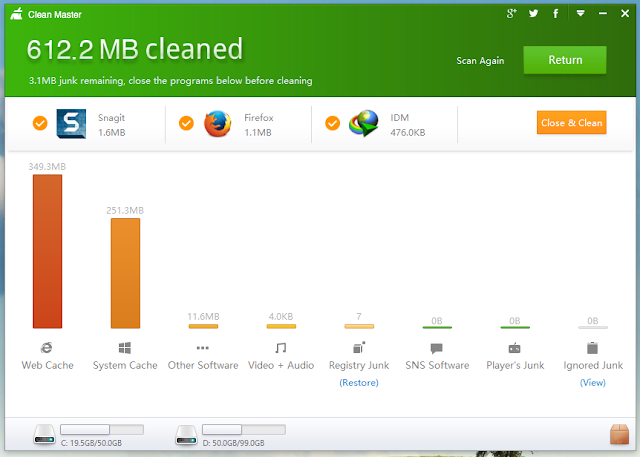
Task: Click the SNS Software chat bubble icon
Action: click(436, 348)
